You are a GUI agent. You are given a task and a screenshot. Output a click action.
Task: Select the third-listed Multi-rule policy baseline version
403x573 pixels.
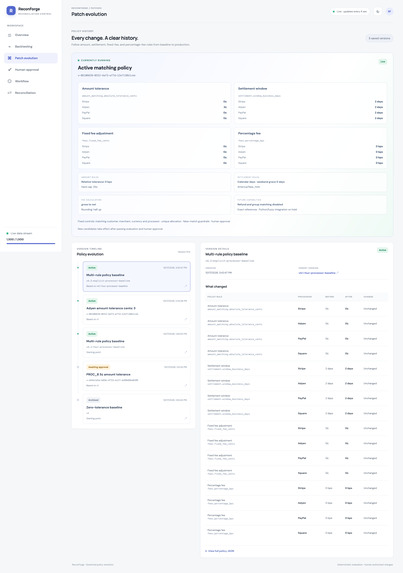(x=137, y=343)
